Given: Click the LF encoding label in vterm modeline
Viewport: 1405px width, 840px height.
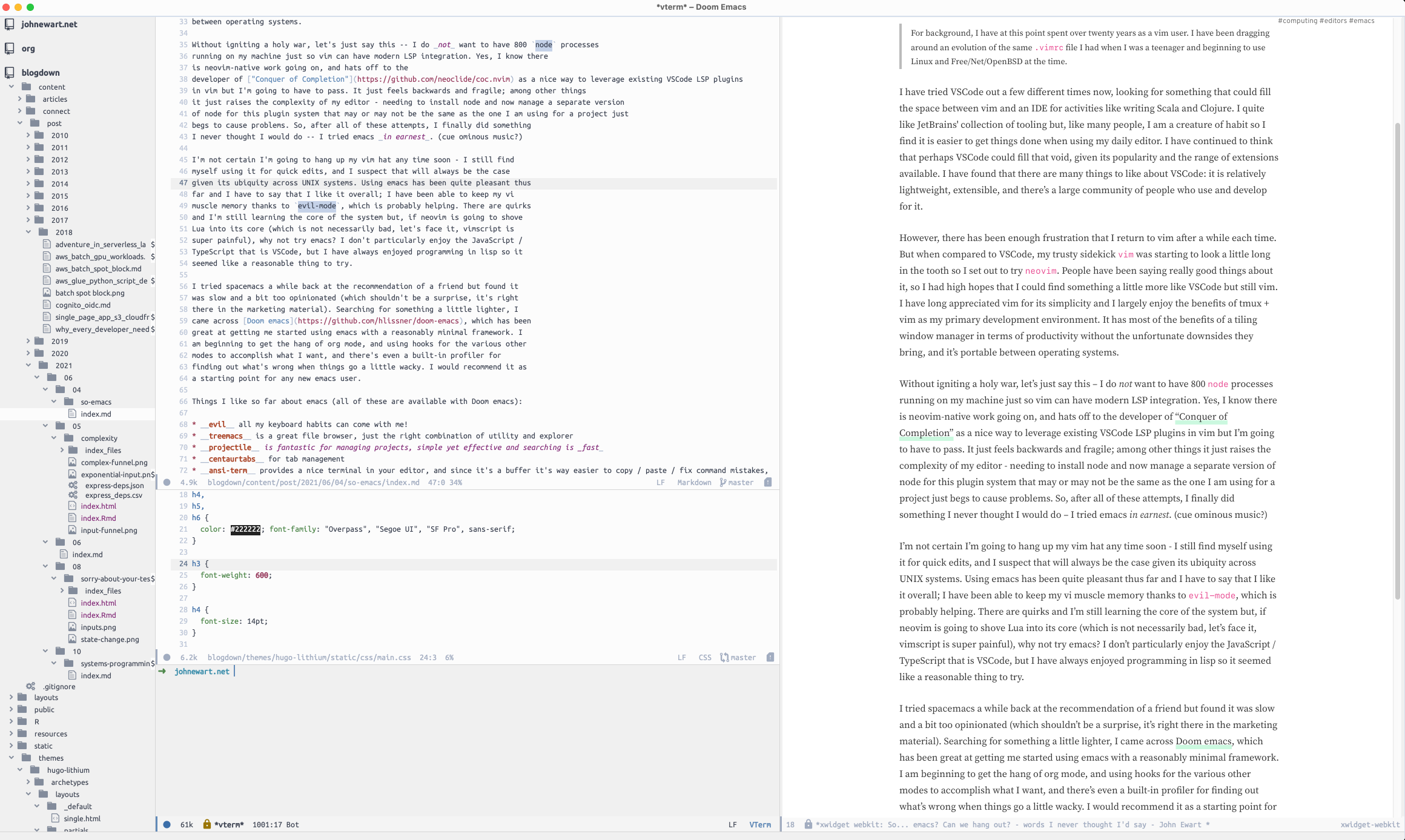Looking at the screenshot, I should pyautogui.click(x=732, y=824).
